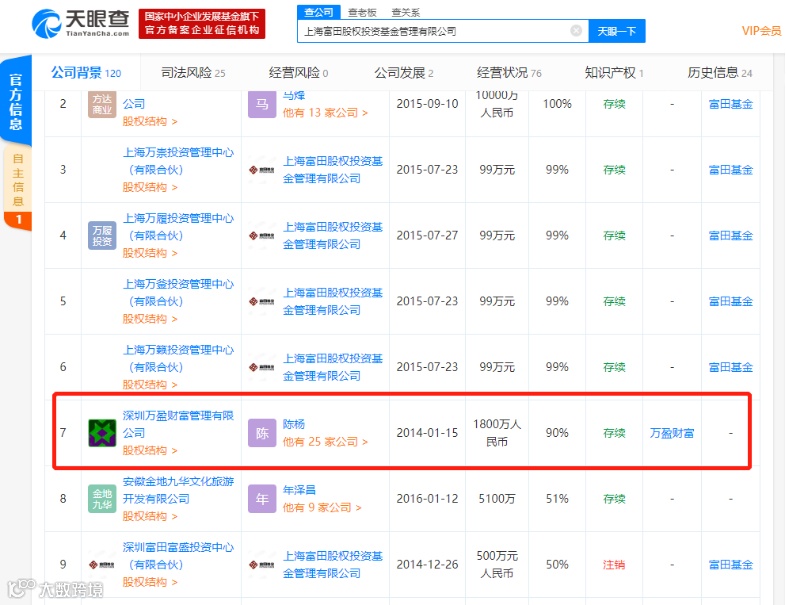This screenshot has width=786, height=605.
Task: Open VIP会员 link
Action: point(761,31)
